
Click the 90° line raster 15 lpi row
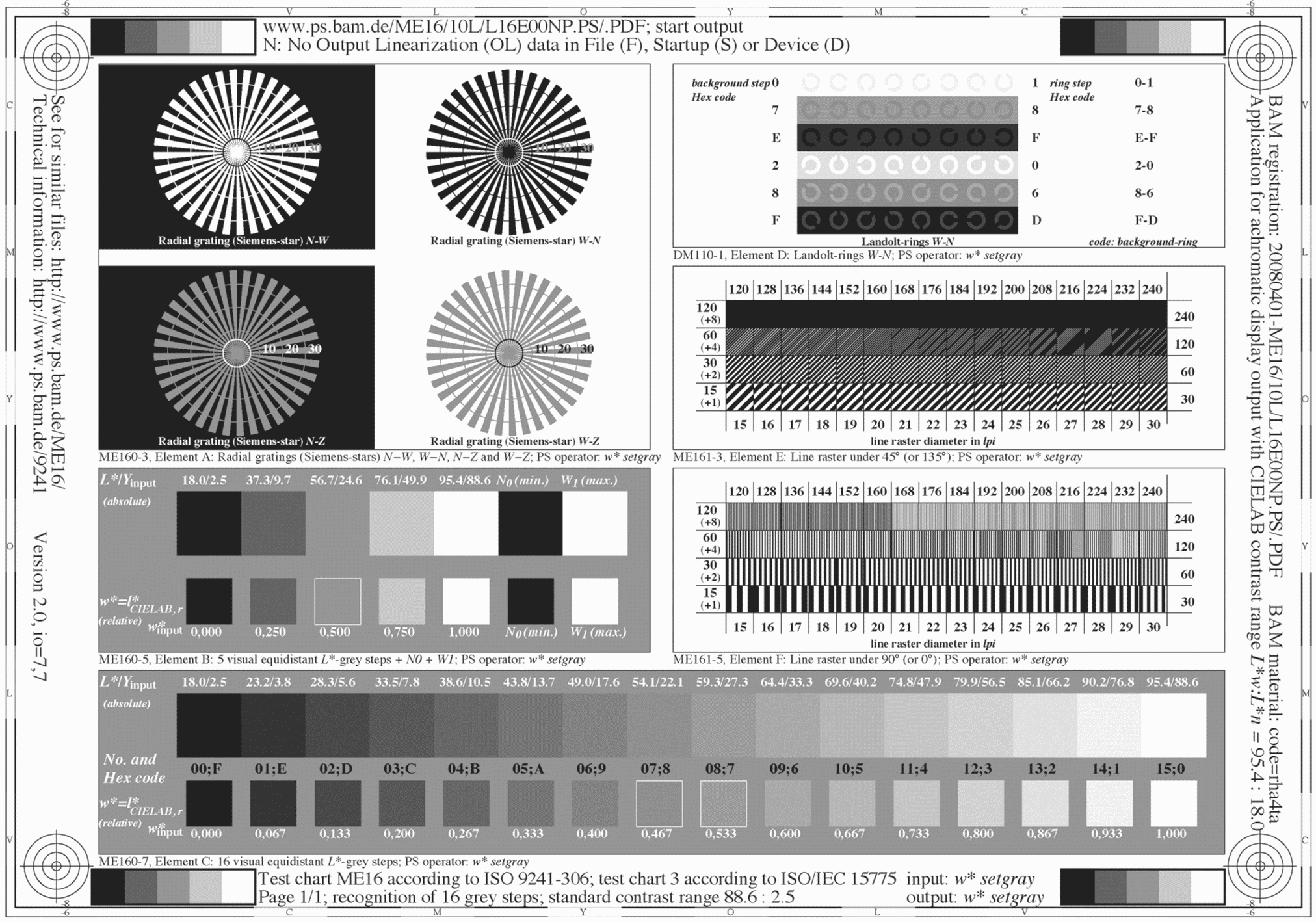(946, 599)
